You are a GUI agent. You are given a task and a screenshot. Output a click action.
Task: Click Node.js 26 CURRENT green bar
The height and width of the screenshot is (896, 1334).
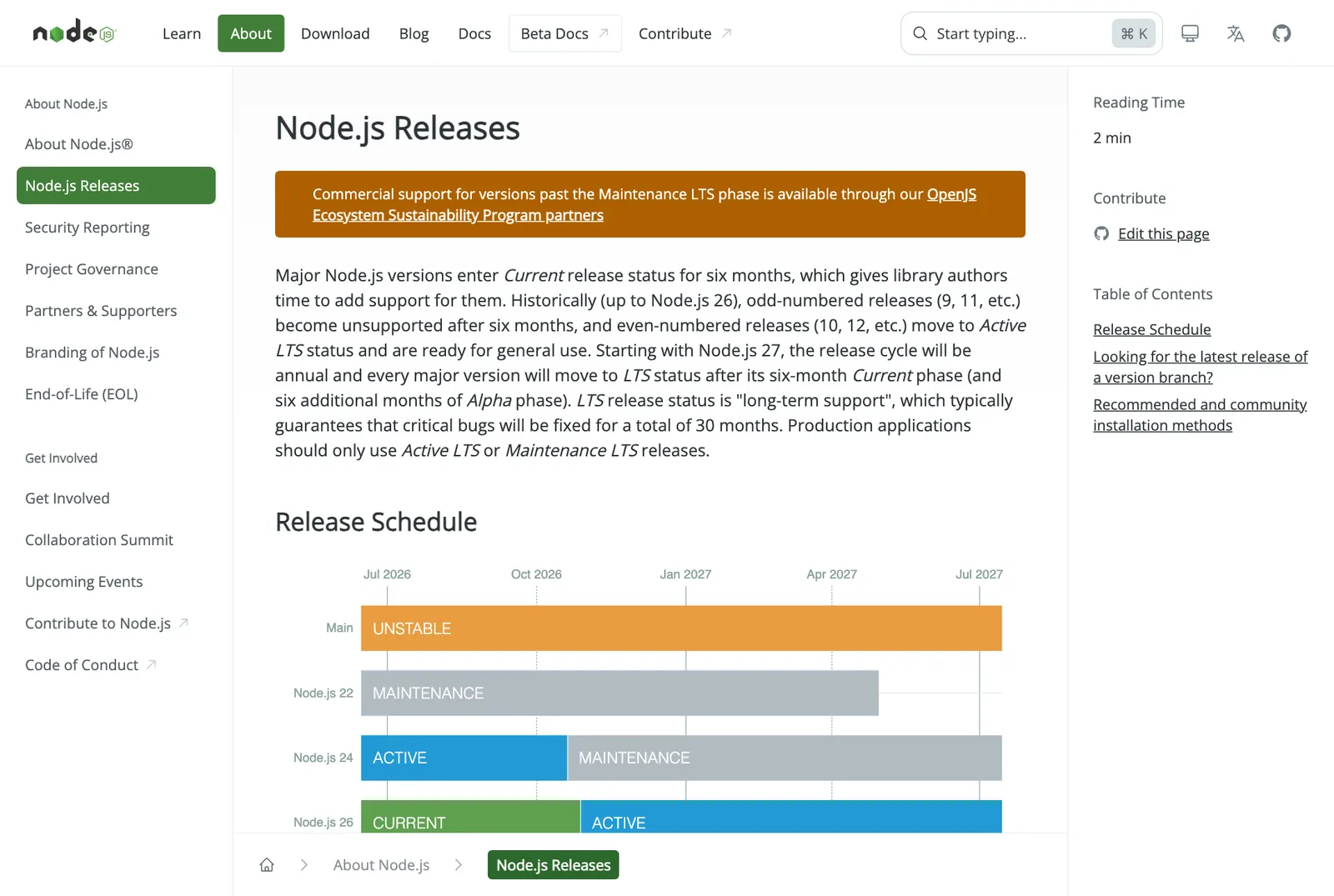(470, 817)
